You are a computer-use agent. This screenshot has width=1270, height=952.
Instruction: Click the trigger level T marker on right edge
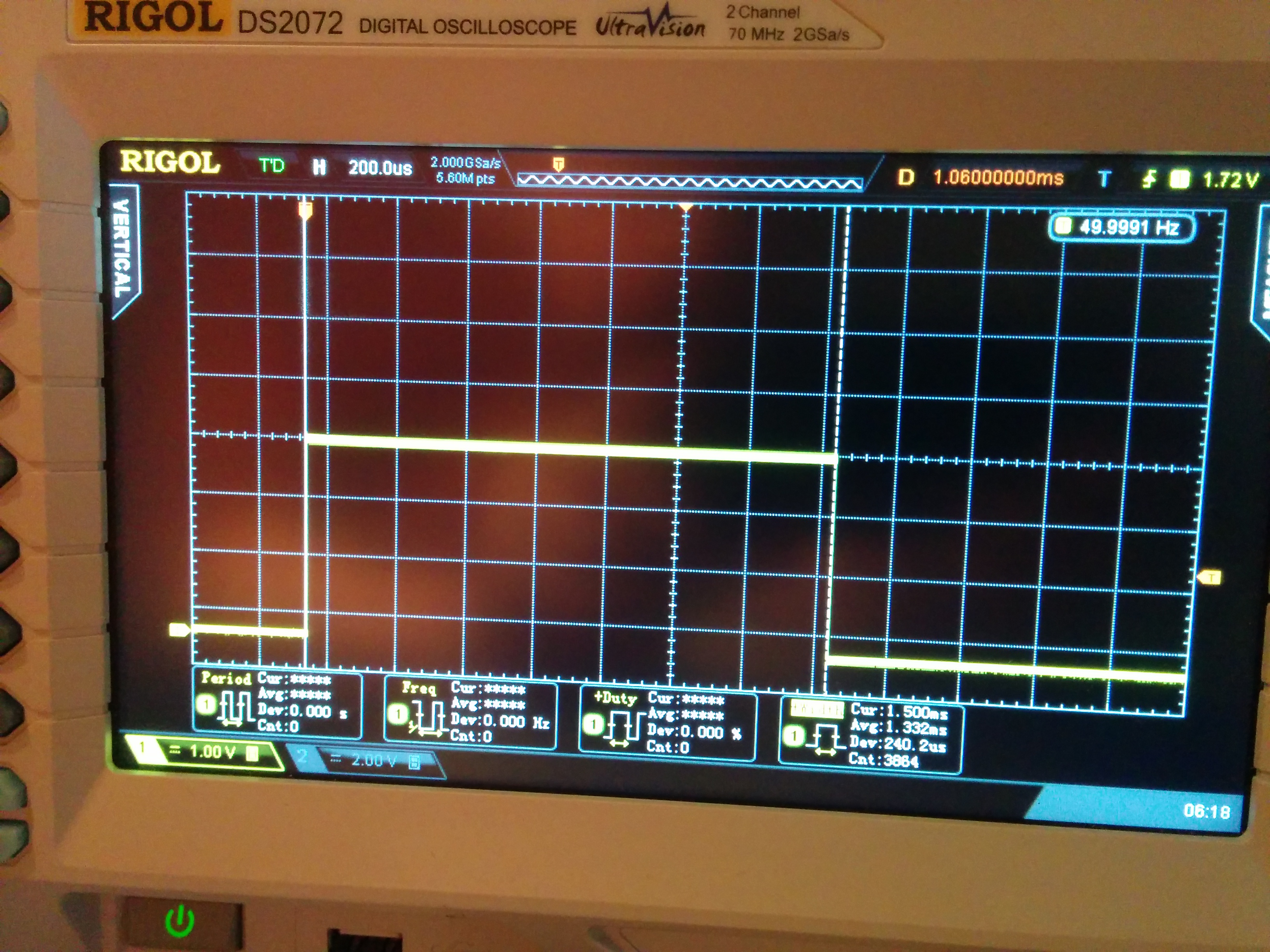(1210, 577)
